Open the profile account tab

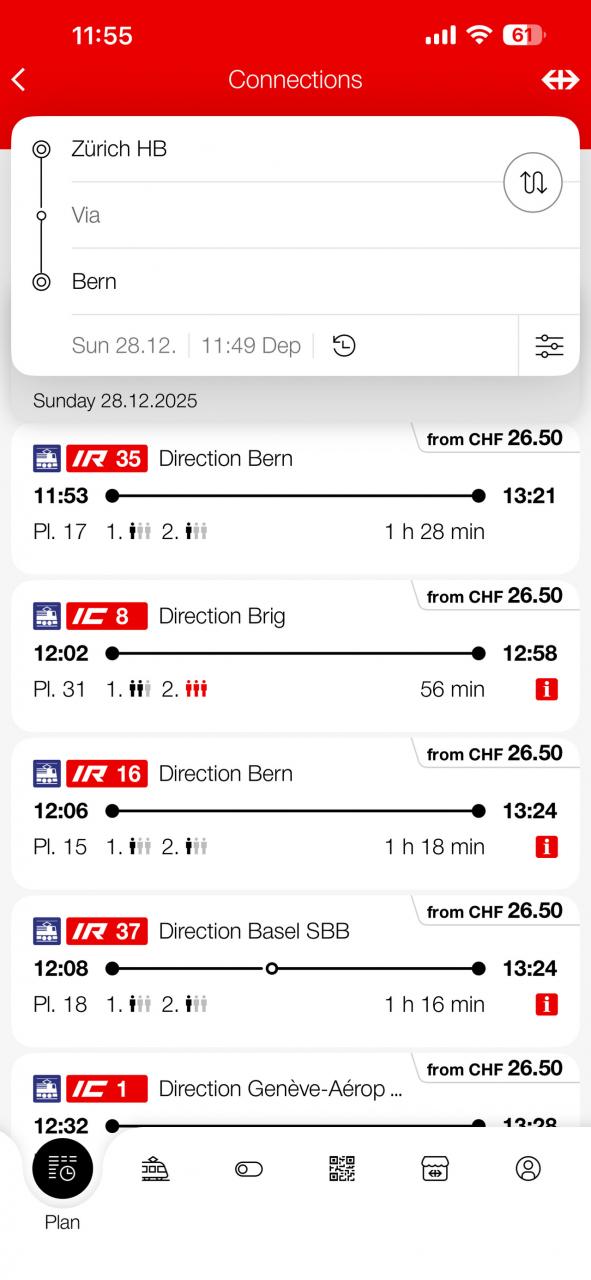click(x=528, y=1168)
